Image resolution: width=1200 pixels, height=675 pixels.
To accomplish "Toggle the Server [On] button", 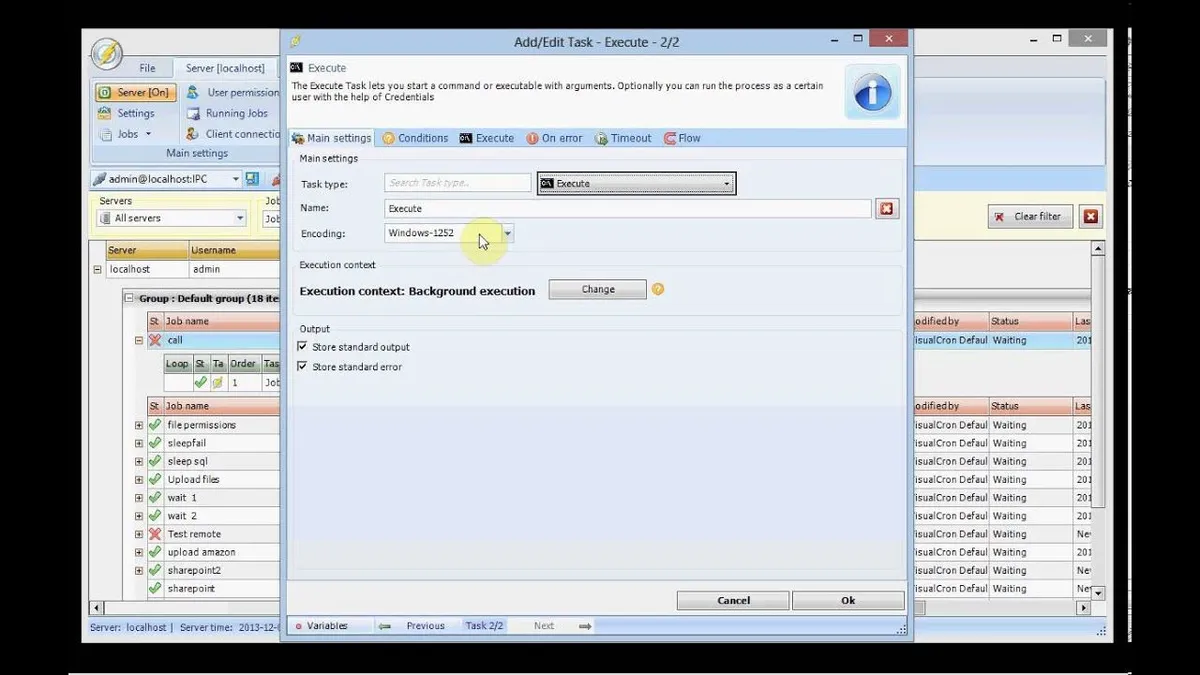I will (135, 92).
